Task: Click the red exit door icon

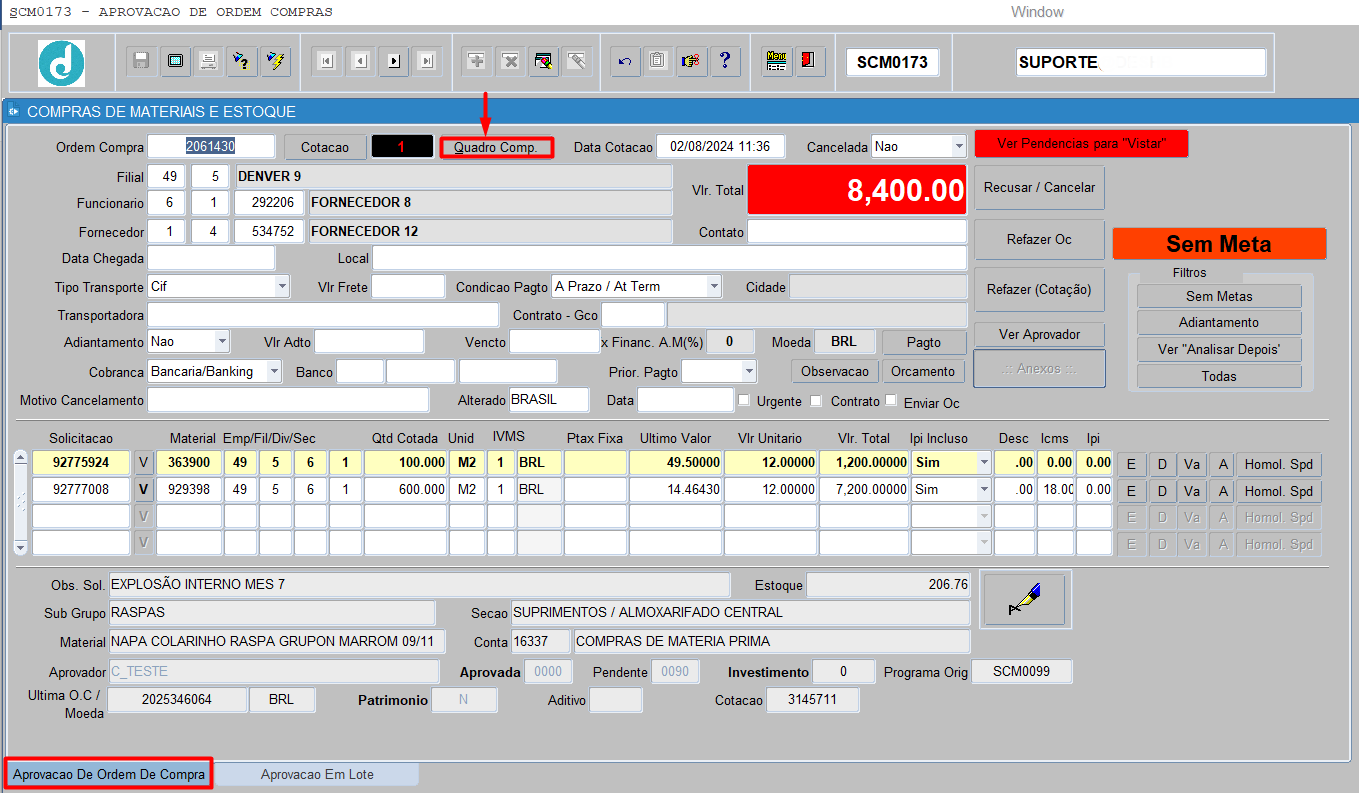Action: (x=808, y=61)
